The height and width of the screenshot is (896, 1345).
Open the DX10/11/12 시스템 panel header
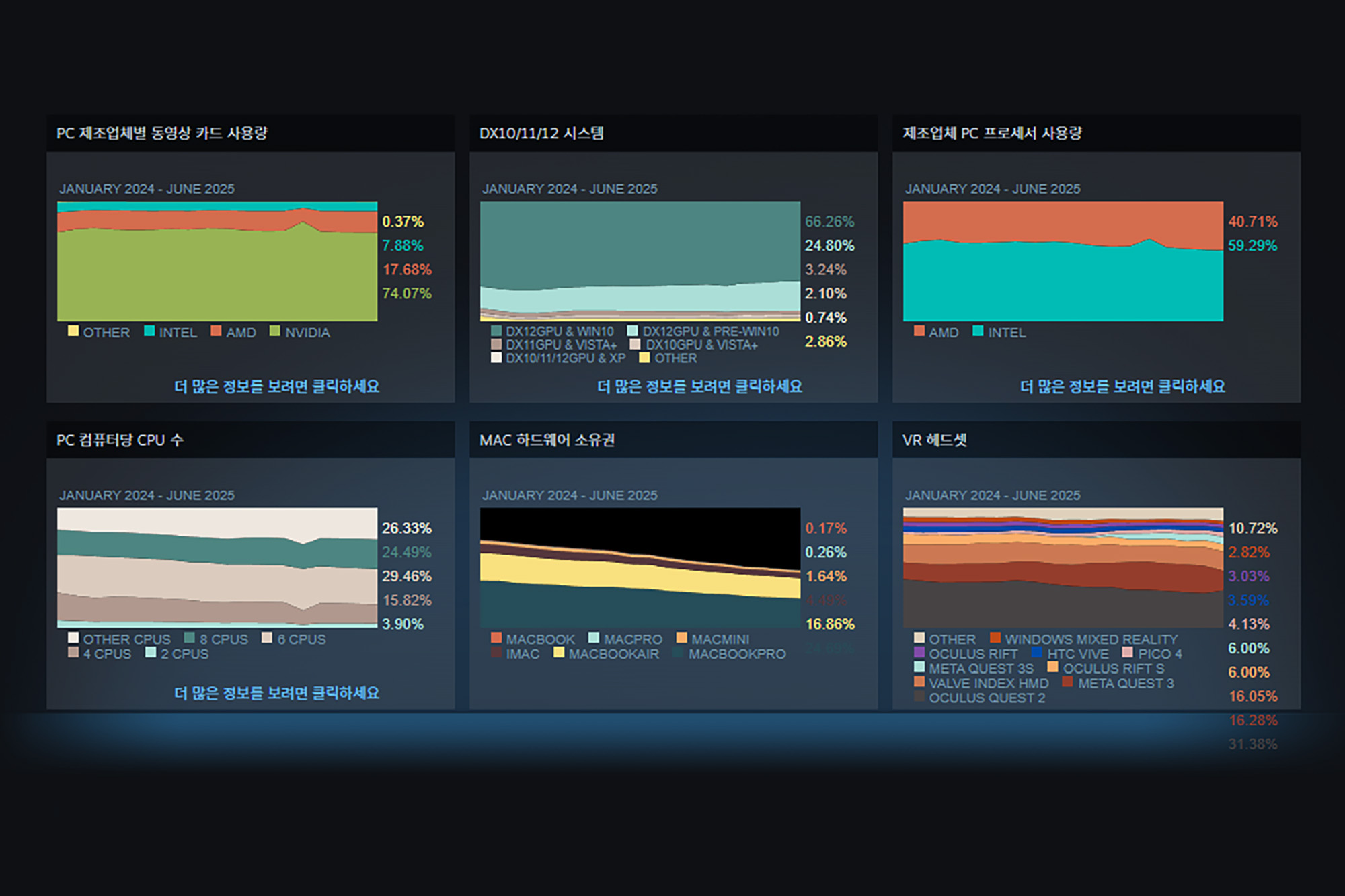pos(541,133)
